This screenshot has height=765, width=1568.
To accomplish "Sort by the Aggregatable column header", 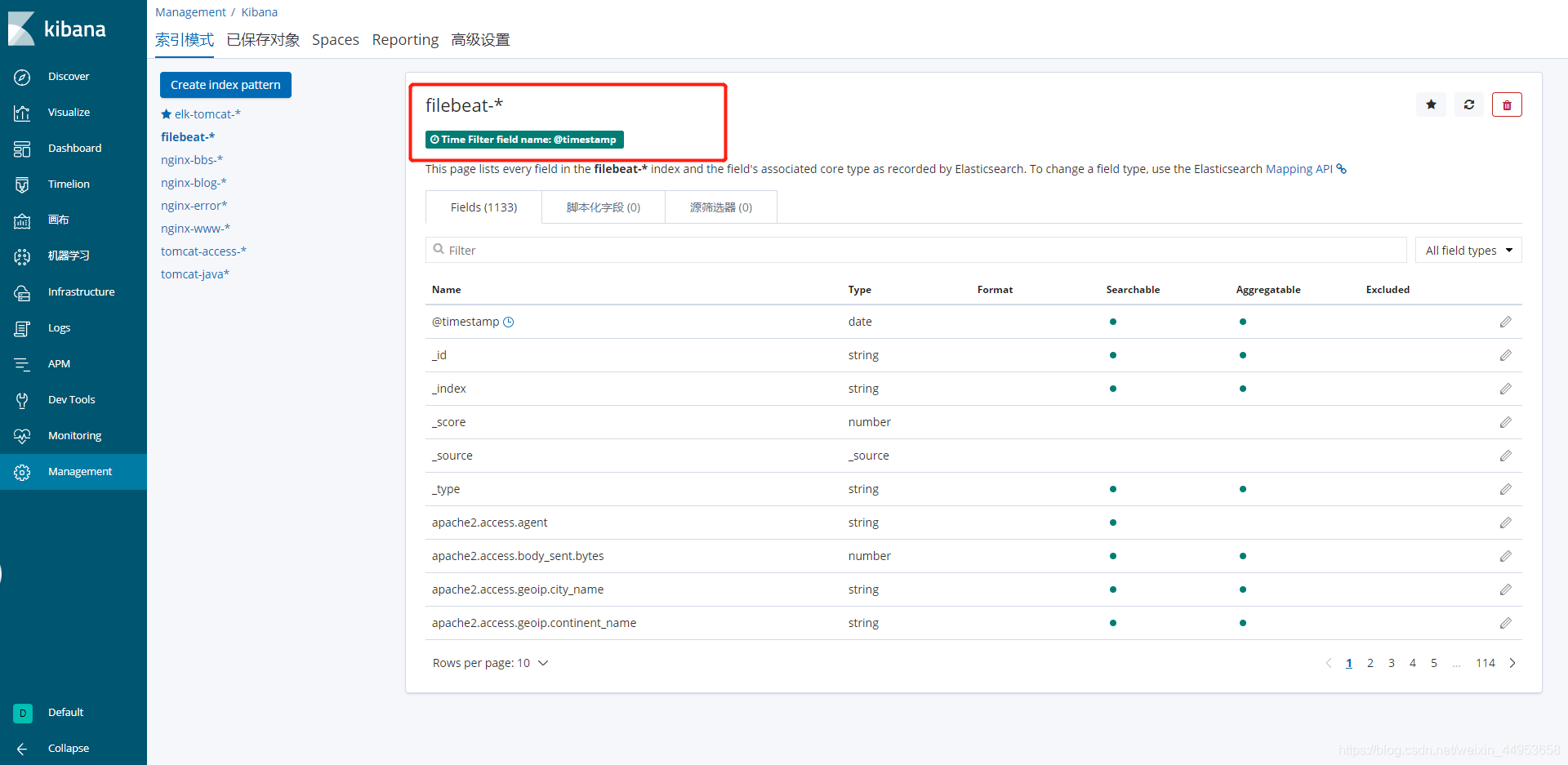I will click(1268, 290).
